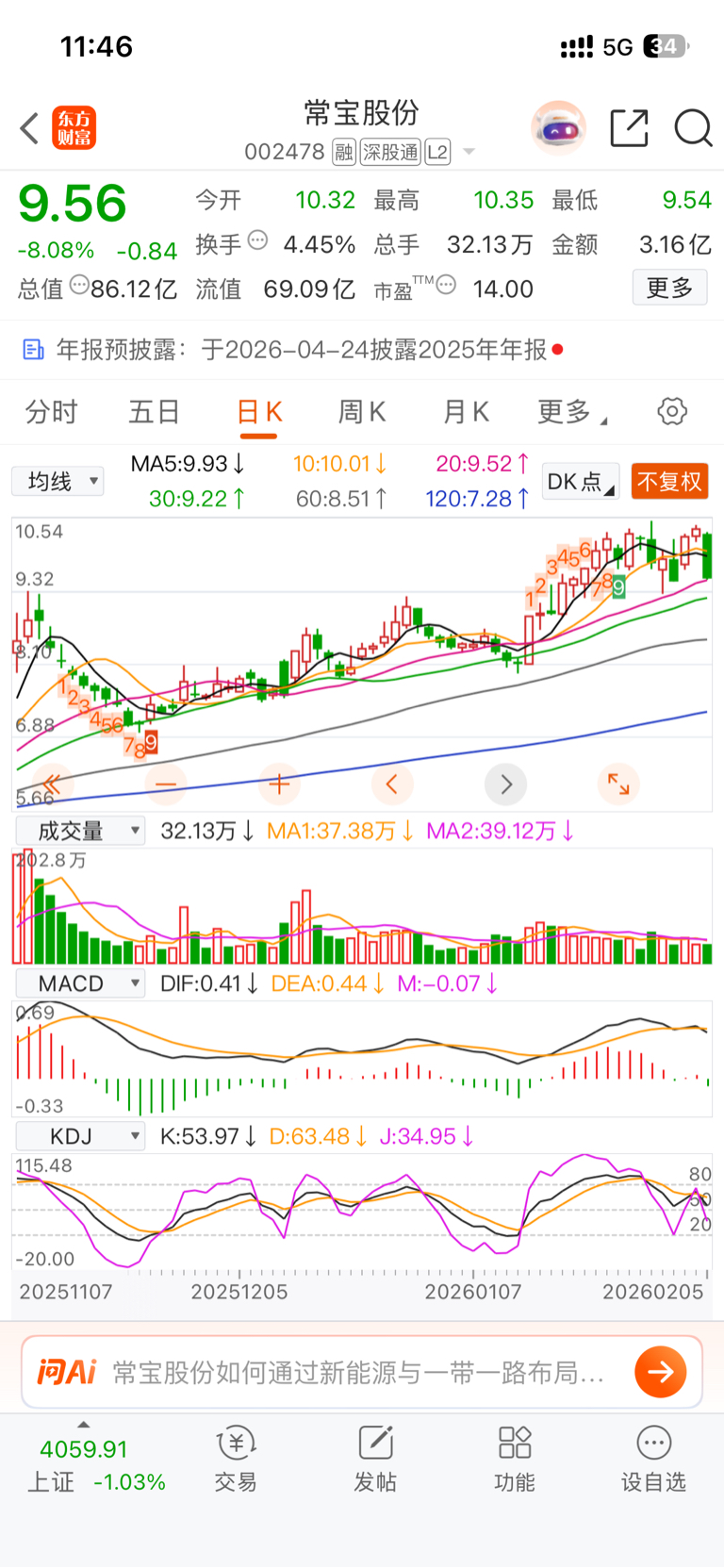The width and height of the screenshot is (724, 1568).
Task: Tap the MA5:9.93 value
Action: pos(187,464)
